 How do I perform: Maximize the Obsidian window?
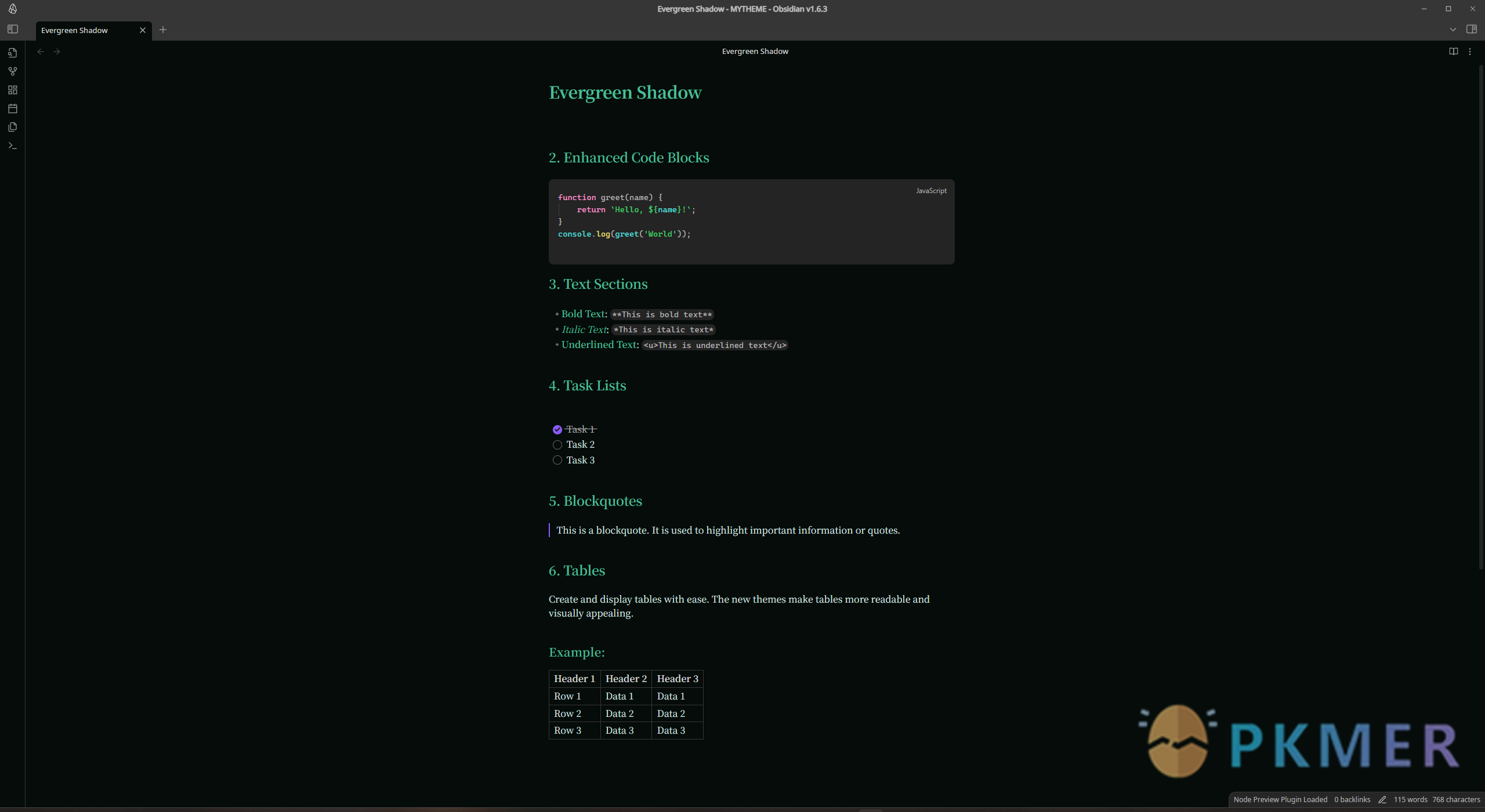pyautogui.click(x=1448, y=9)
